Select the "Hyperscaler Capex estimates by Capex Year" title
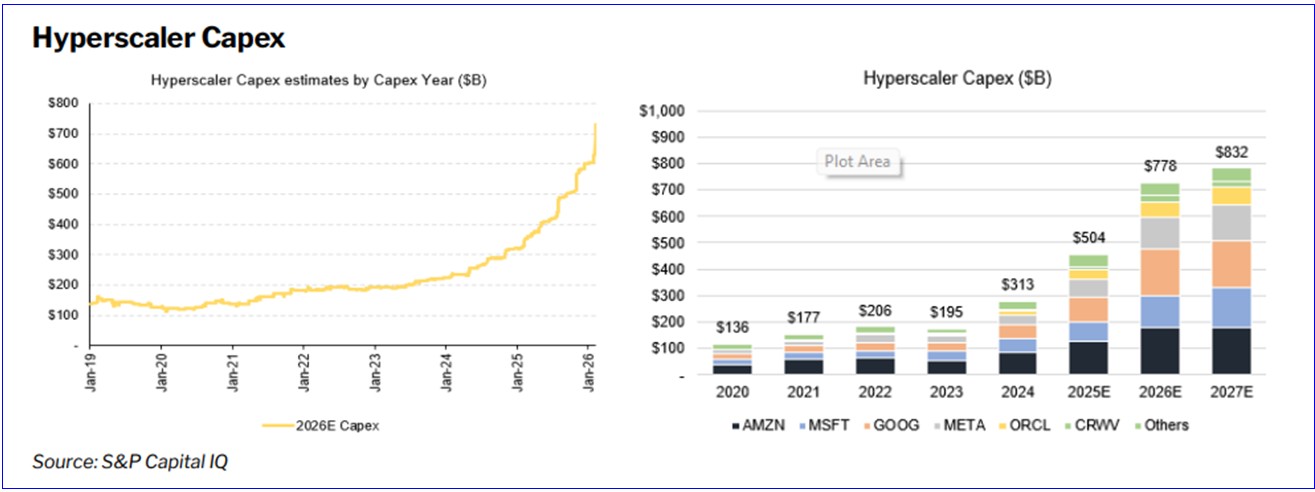This screenshot has height=492, width=1315. 311,79
